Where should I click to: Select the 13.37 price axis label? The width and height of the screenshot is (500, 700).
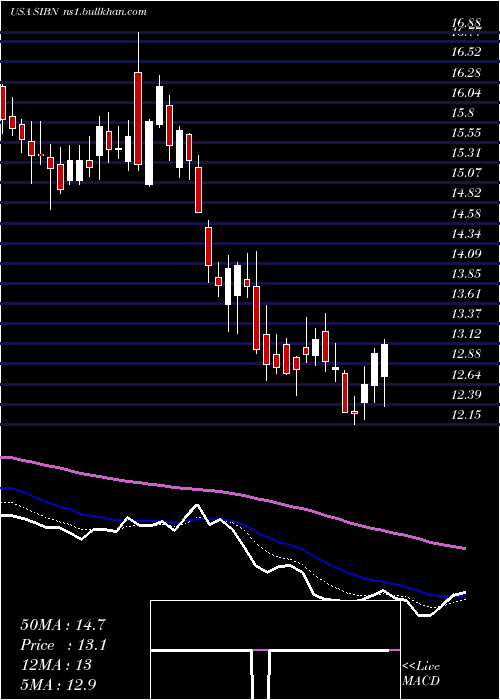coord(466,314)
